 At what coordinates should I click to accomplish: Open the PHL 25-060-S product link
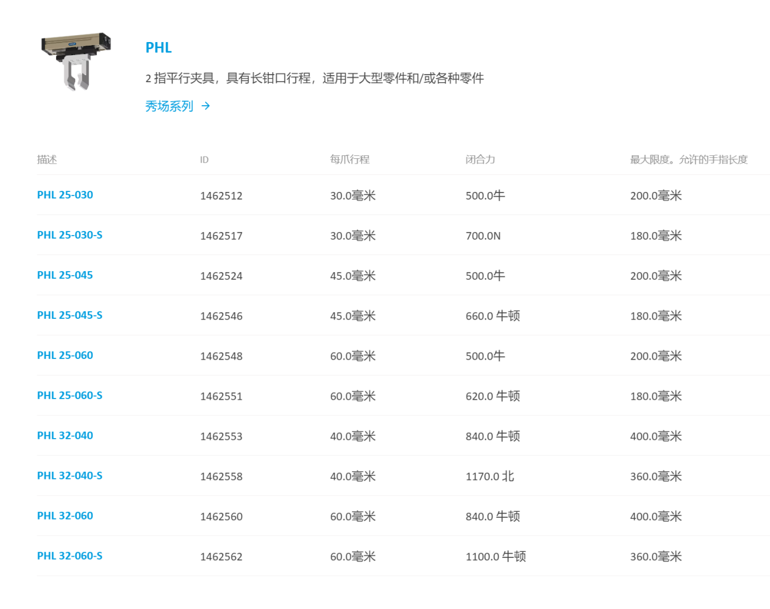tap(69, 395)
